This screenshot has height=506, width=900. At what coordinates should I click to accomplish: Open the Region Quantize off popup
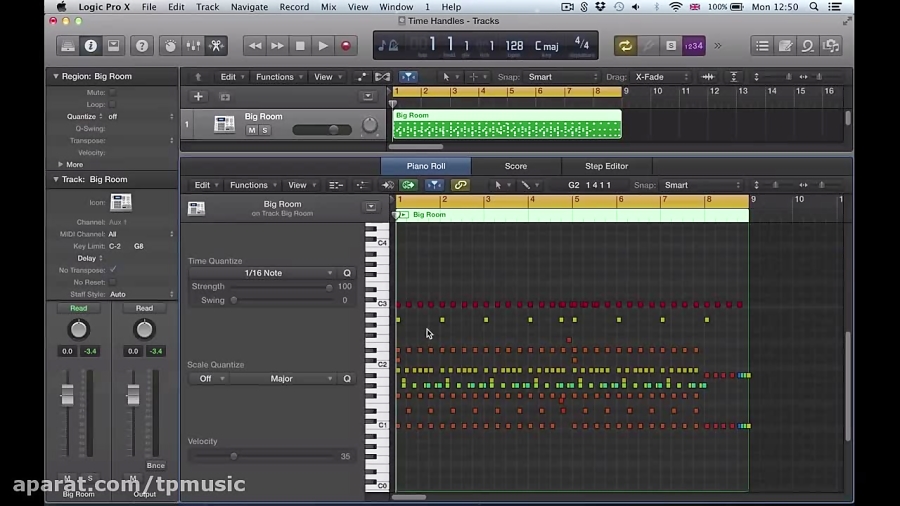coord(140,116)
